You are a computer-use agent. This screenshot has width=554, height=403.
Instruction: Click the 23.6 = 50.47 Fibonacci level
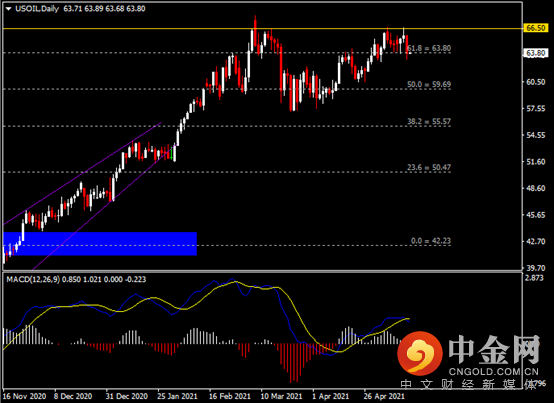point(429,167)
